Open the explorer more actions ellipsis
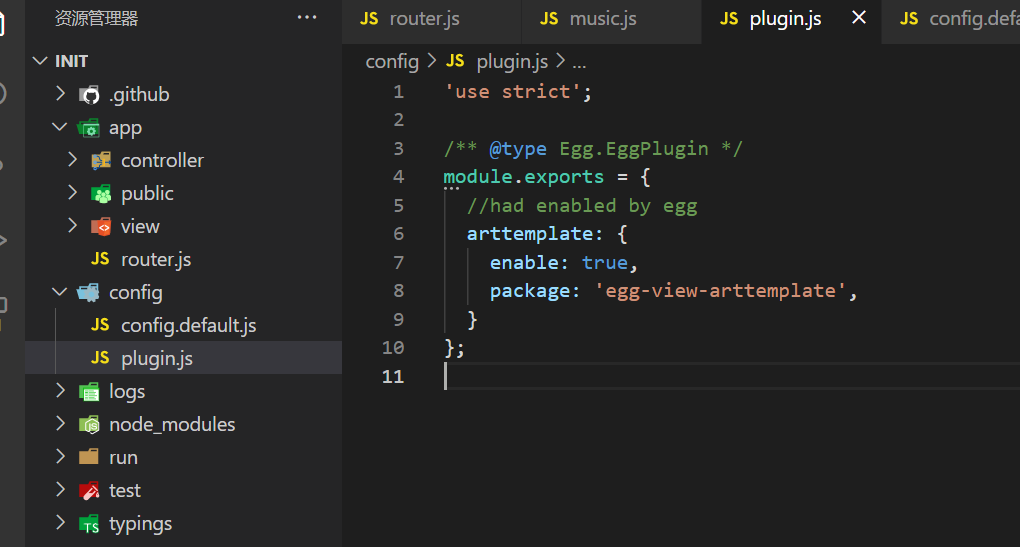The height and width of the screenshot is (547, 1020). 306,18
